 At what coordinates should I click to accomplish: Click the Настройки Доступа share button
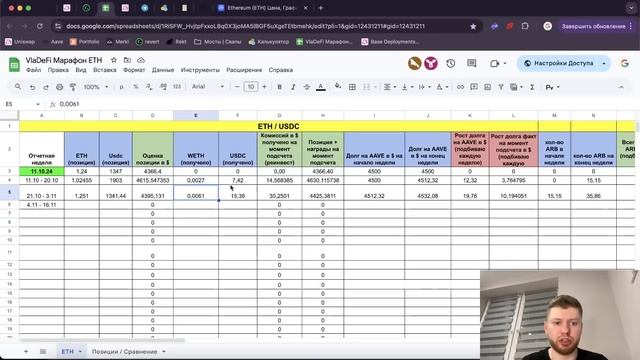pyautogui.click(x=559, y=63)
